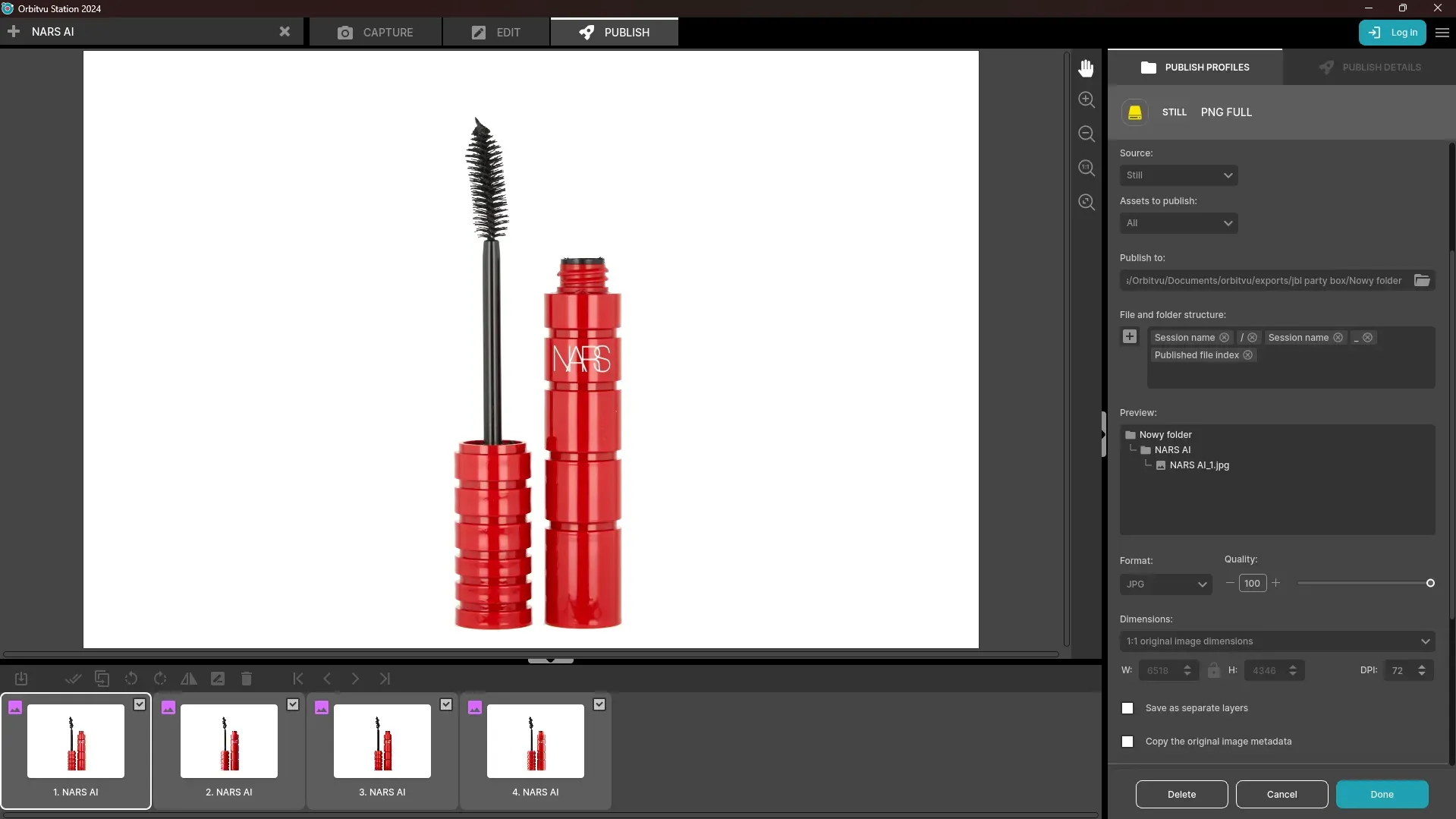Click the pan hand tool above the zoom icons
Screen dimensions: 1456x819
pyautogui.click(x=1086, y=68)
